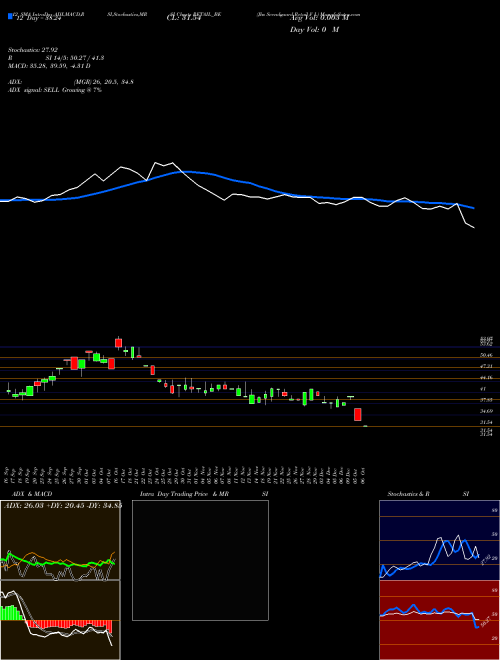Click the green MACD histogram bars
Image resolution: width=500 pixels, height=660 pixels.
[13, 613]
